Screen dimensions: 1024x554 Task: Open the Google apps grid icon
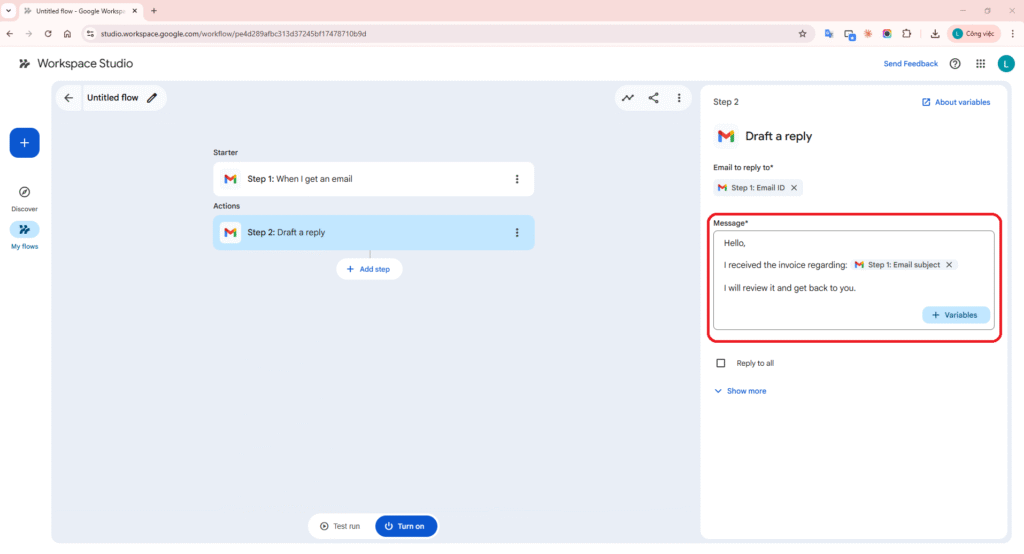pyautogui.click(x=980, y=64)
